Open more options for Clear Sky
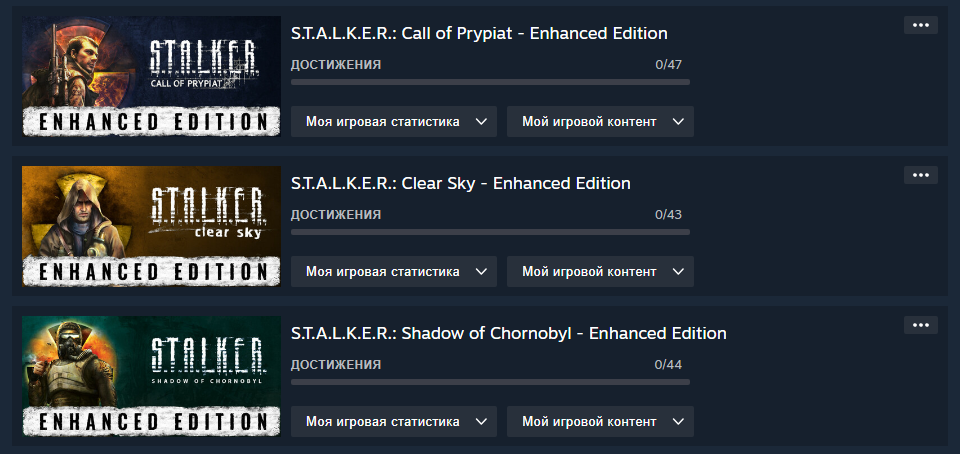The image size is (960, 454). (x=920, y=175)
